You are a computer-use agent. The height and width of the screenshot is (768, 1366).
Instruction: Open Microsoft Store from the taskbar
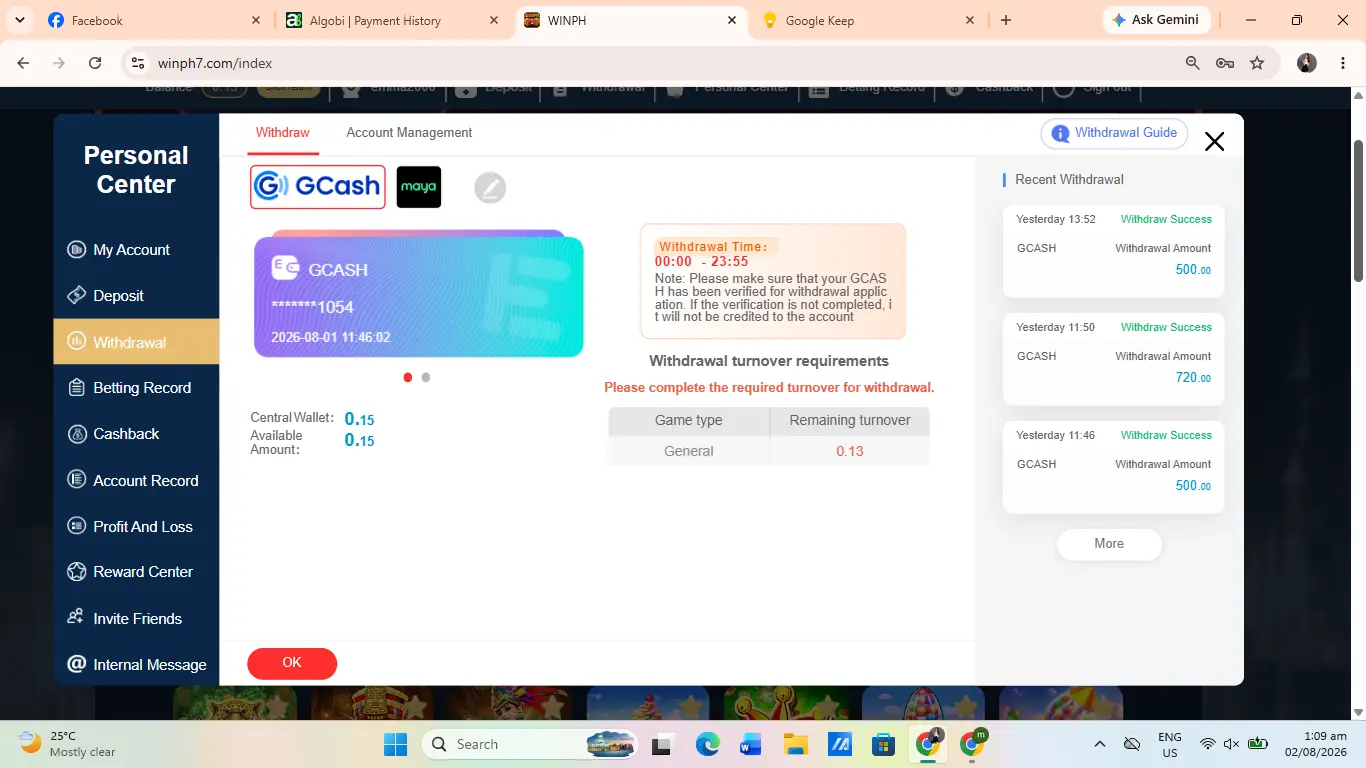[x=883, y=744]
